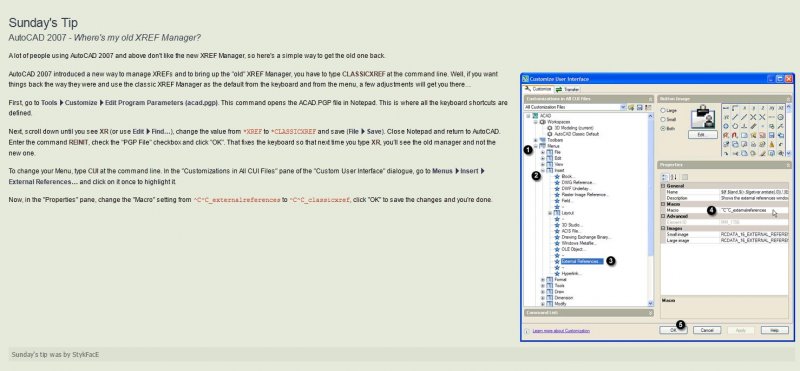
Task: Select the Draw menu node label
Action: [x=559, y=291]
